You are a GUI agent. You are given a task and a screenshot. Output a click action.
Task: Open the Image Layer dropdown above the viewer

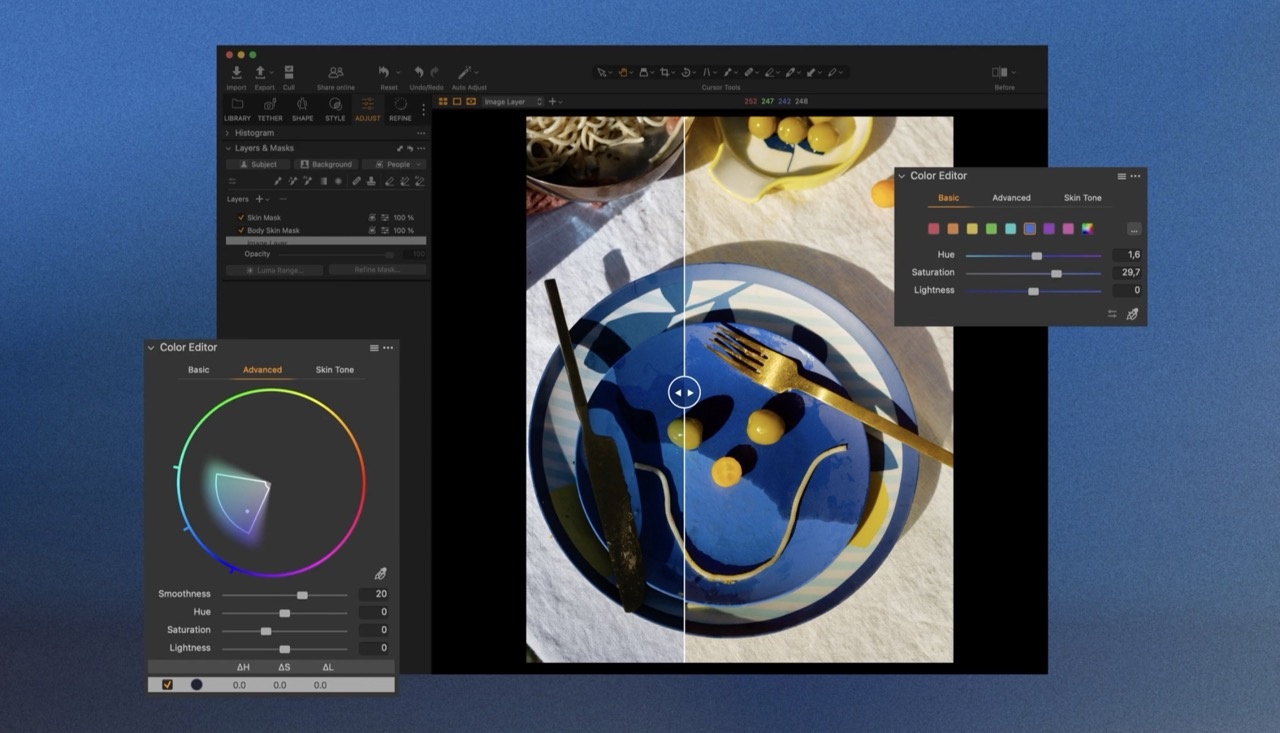(511, 102)
